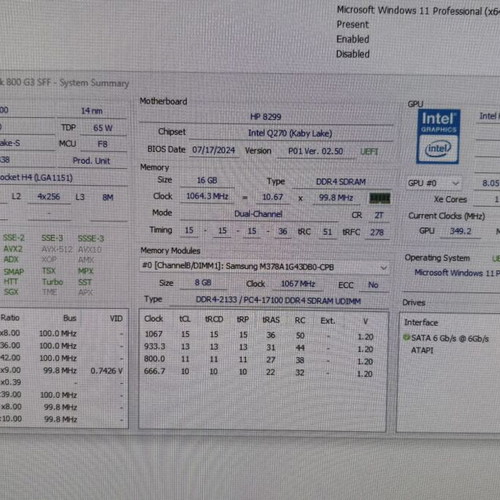The image size is (500, 500).
Task: Click the 0.7426 V VID cell
Action: click(106, 371)
